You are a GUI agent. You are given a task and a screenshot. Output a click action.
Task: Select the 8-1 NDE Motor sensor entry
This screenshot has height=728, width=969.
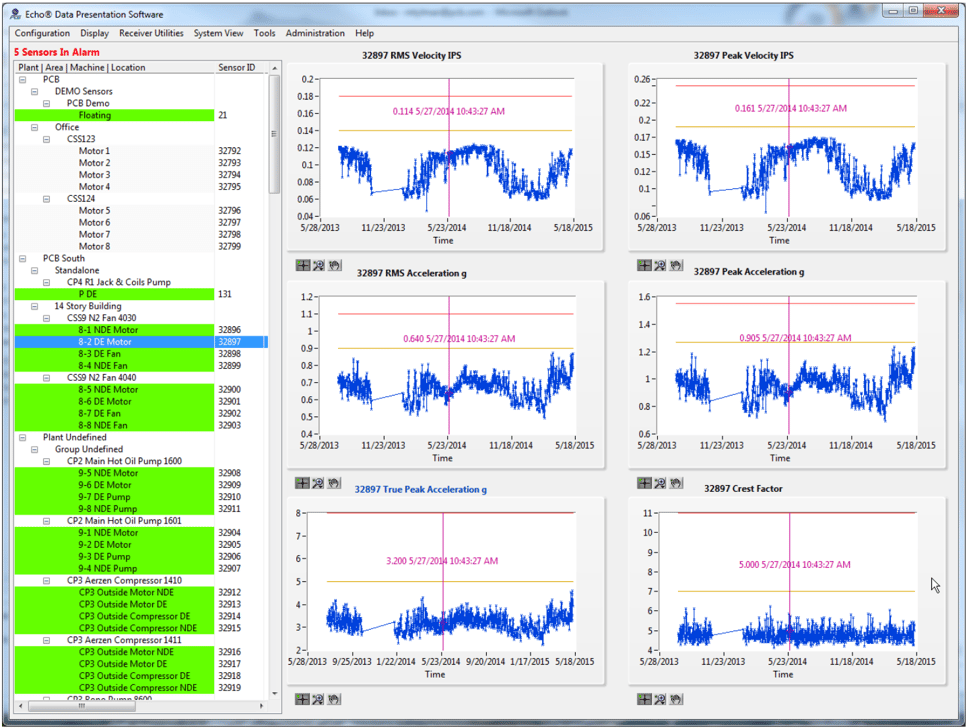click(110, 329)
